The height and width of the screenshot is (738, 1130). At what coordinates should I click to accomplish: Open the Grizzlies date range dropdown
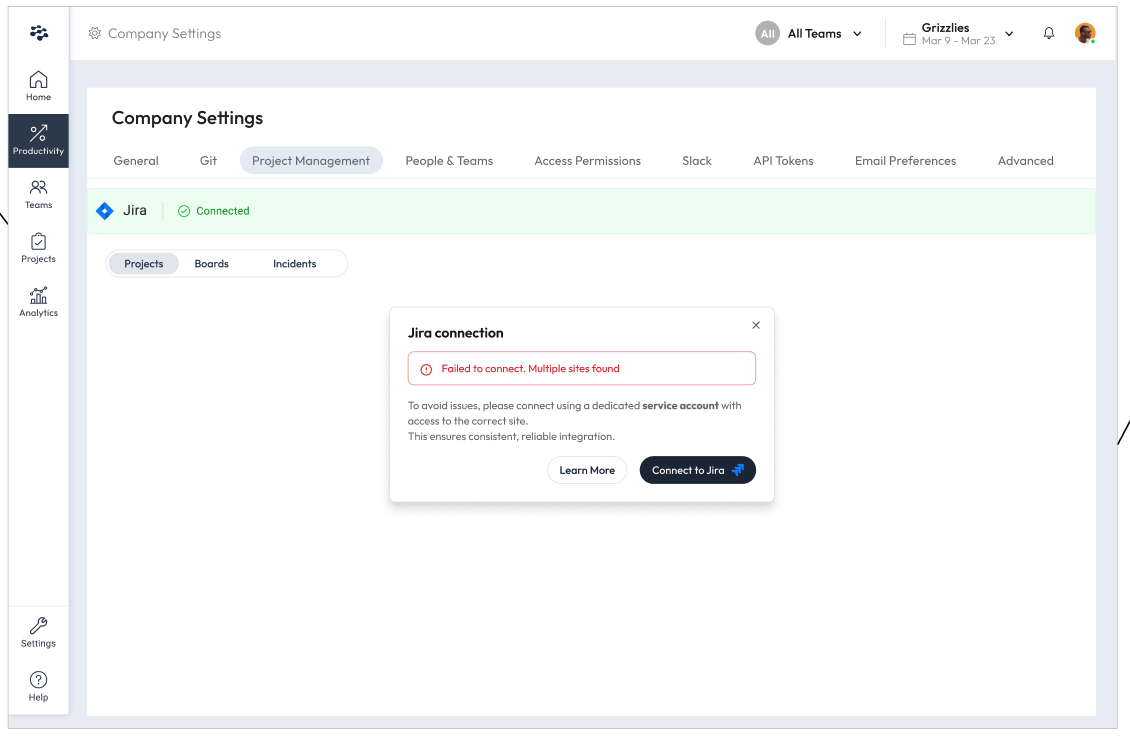point(958,34)
